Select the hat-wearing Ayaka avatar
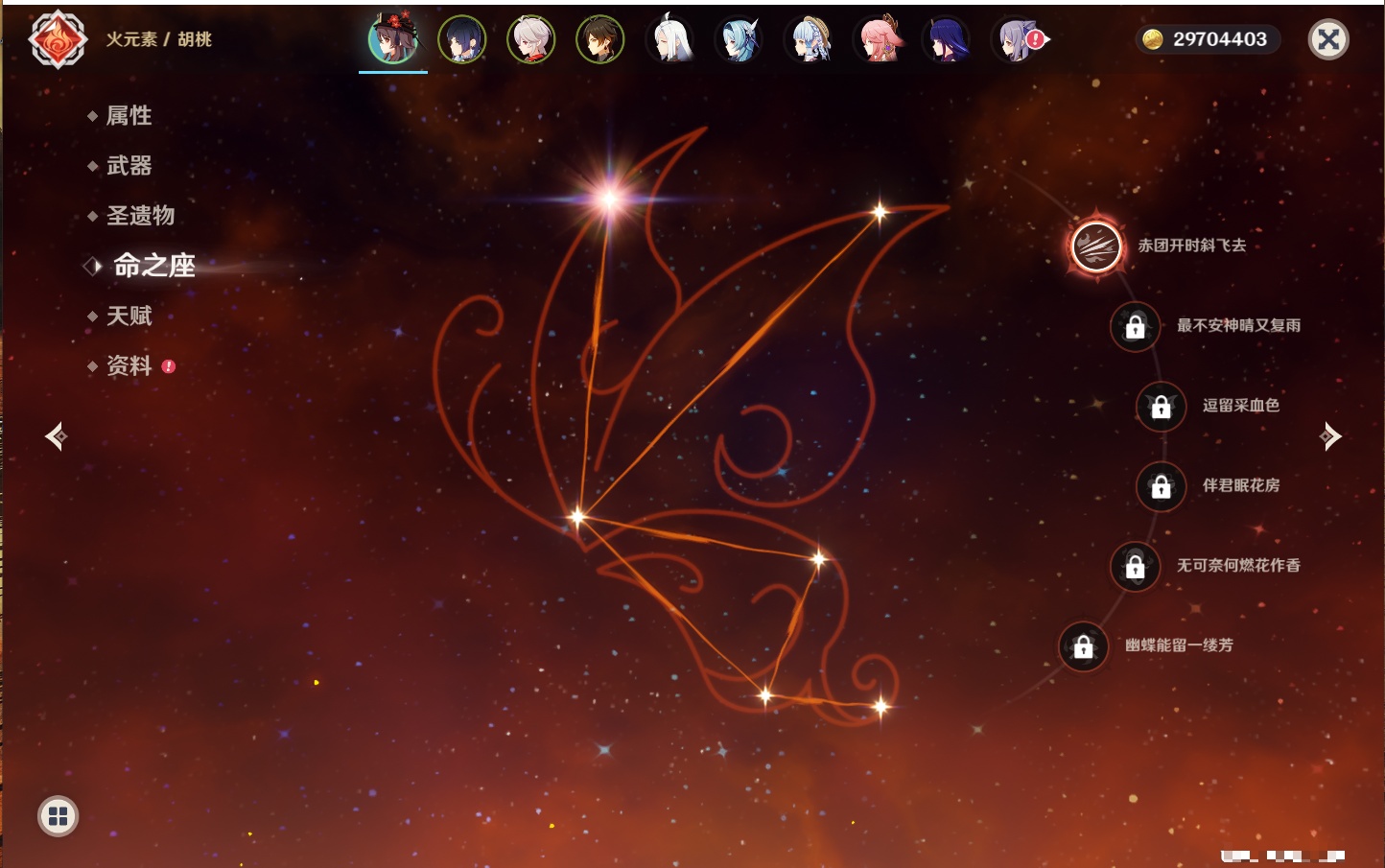 [x=809, y=39]
